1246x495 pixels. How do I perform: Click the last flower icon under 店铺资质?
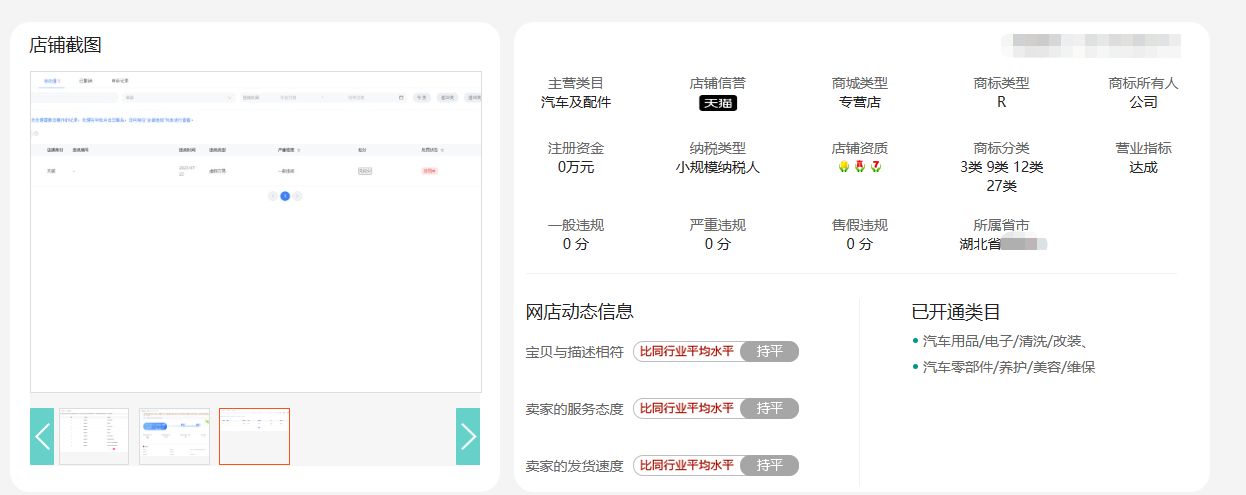click(x=876, y=166)
